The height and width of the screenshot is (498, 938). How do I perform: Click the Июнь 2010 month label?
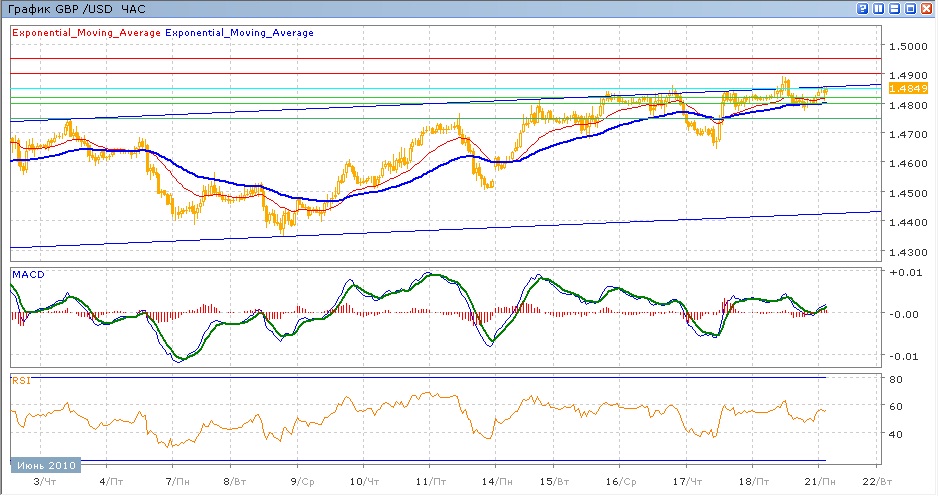click(43, 467)
